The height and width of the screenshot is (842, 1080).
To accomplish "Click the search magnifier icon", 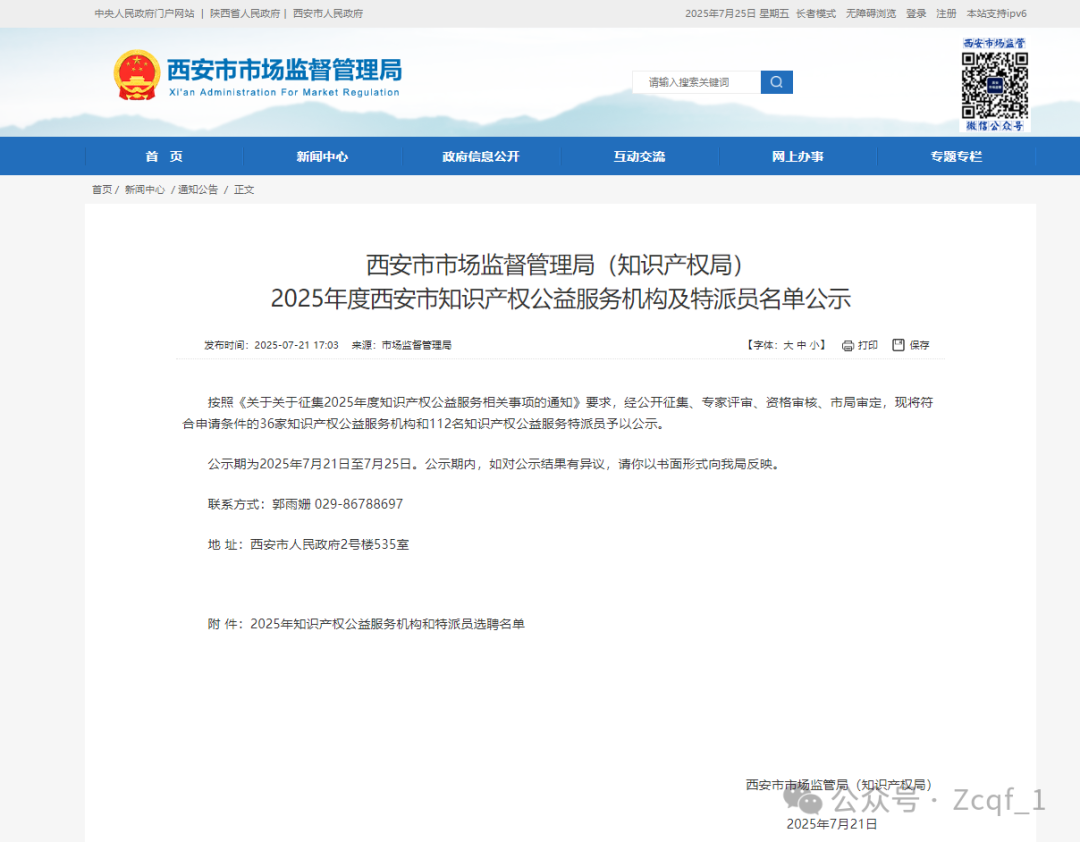I will [776, 82].
